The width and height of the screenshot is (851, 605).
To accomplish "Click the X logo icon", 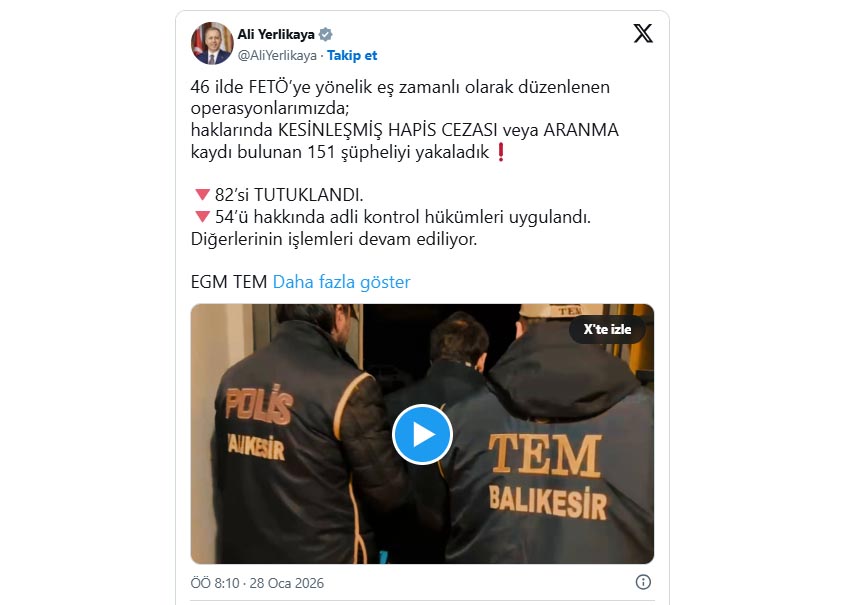I will pos(643,34).
